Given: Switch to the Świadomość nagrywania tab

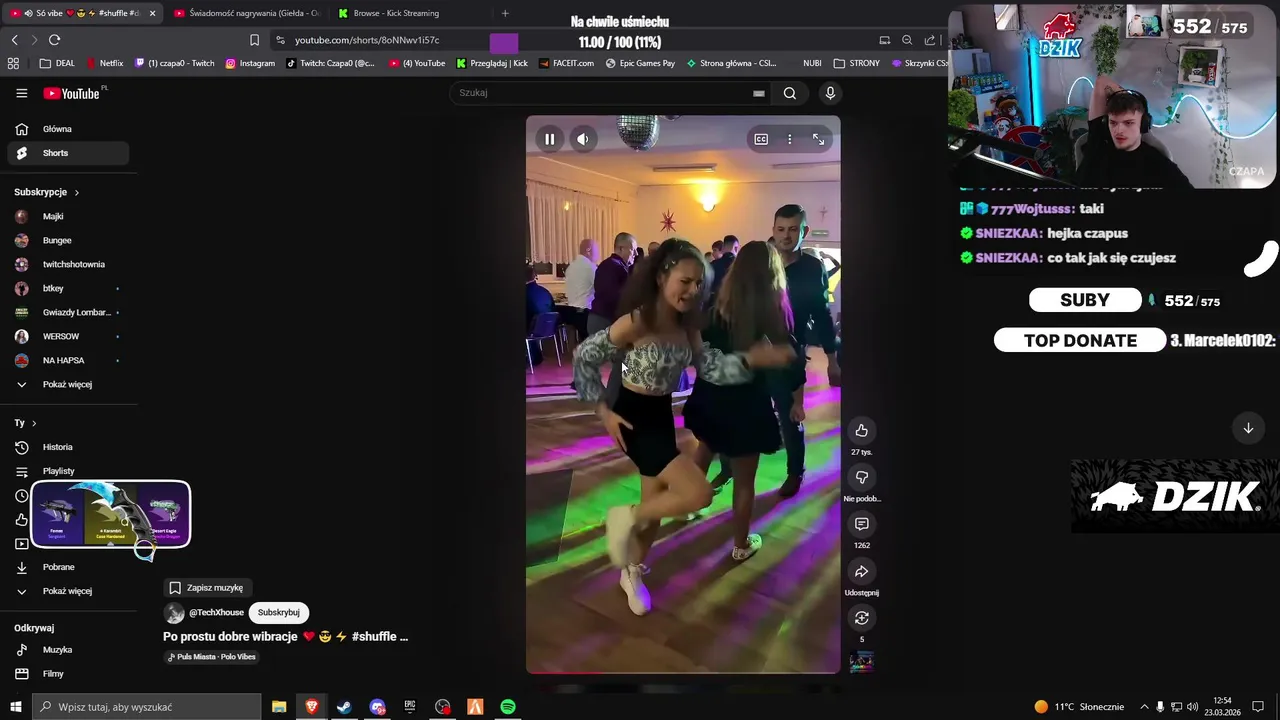Looking at the screenshot, I should coord(246,13).
